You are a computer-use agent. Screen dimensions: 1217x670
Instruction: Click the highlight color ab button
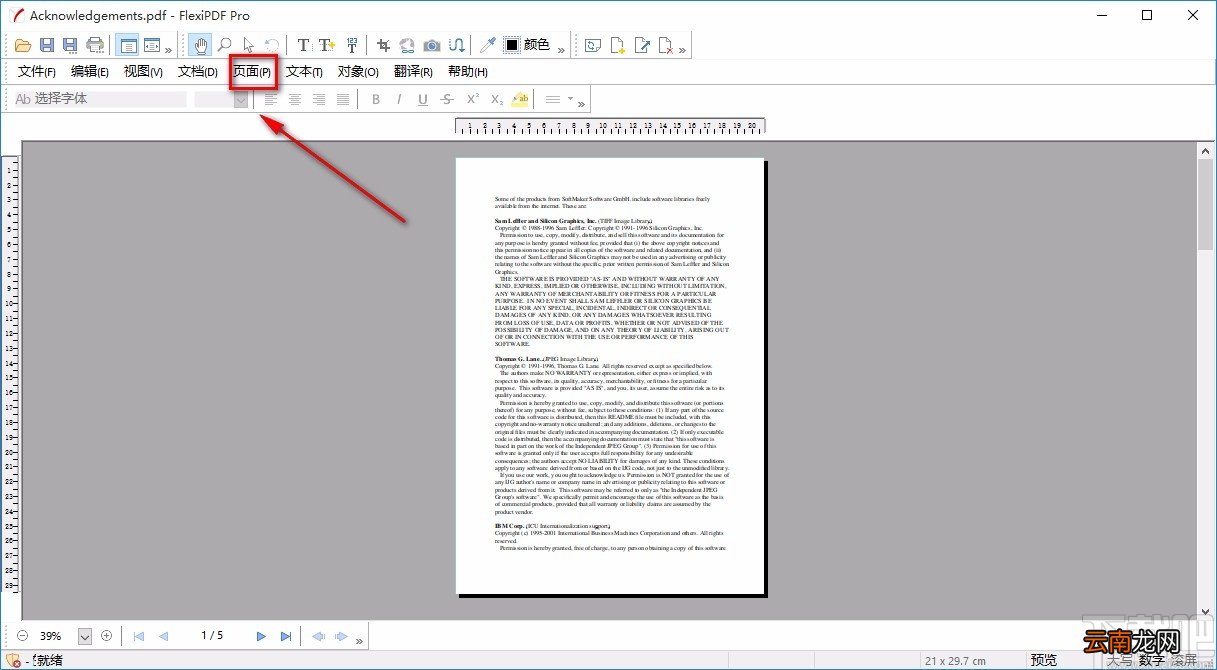520,99
